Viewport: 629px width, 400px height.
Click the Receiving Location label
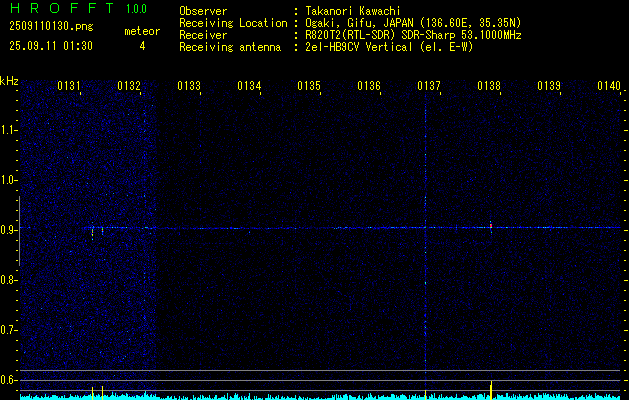point(233,23)
